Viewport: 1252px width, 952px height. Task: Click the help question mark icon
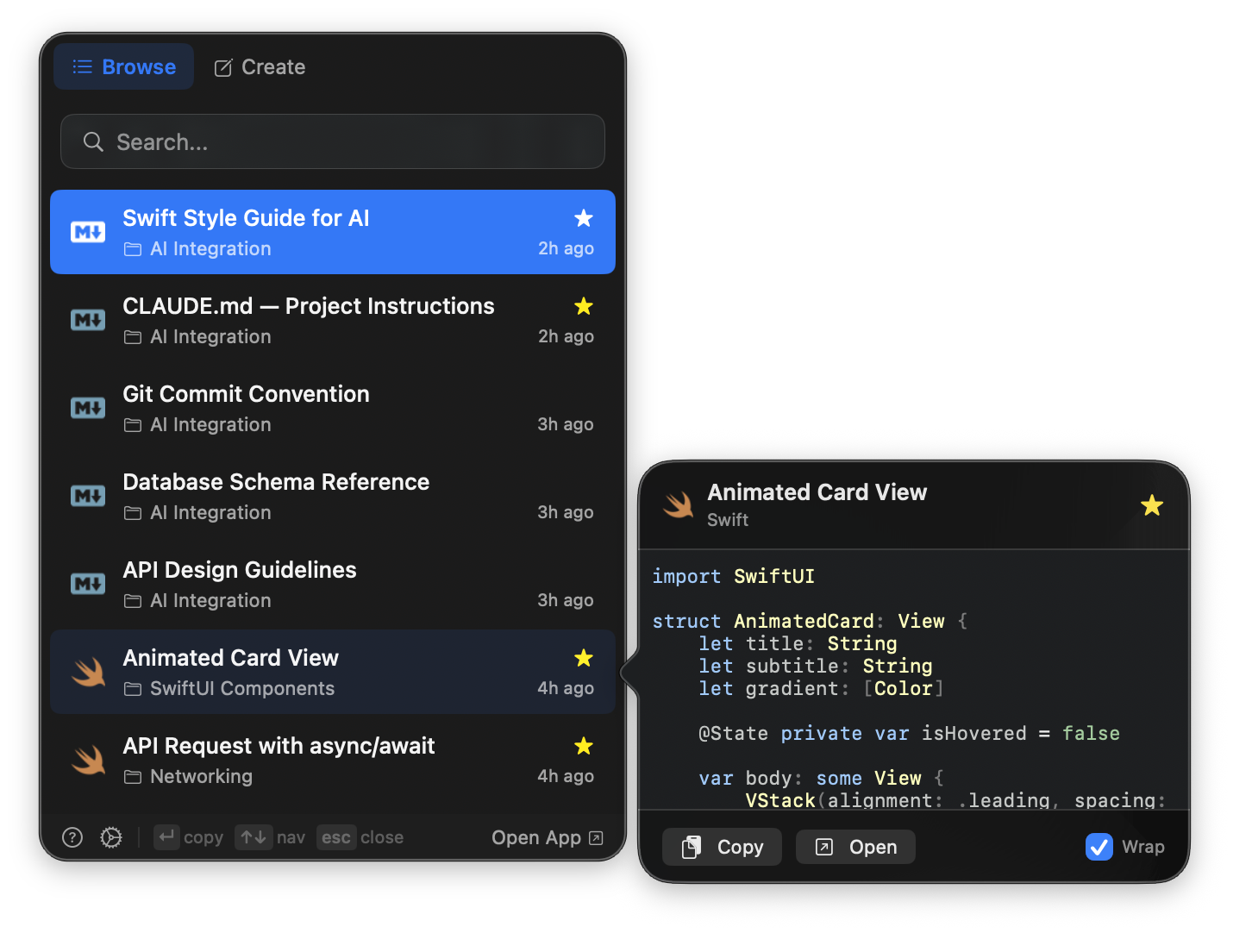click(x=72, y=837)
